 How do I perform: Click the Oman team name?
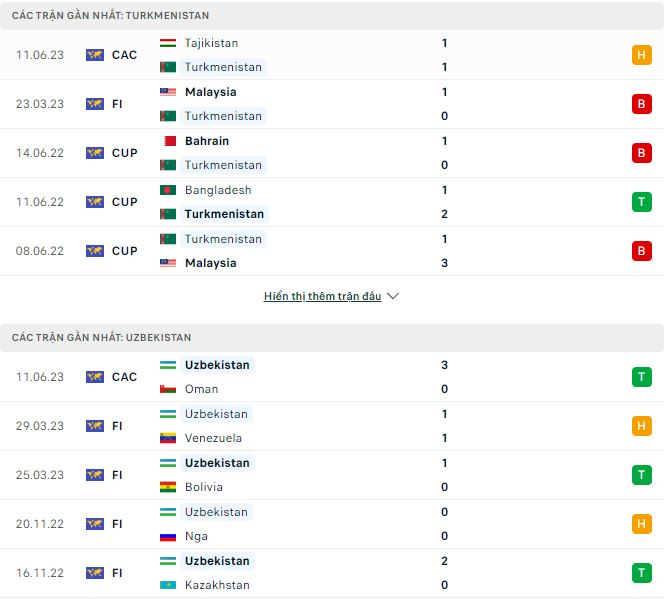(201, 389)
